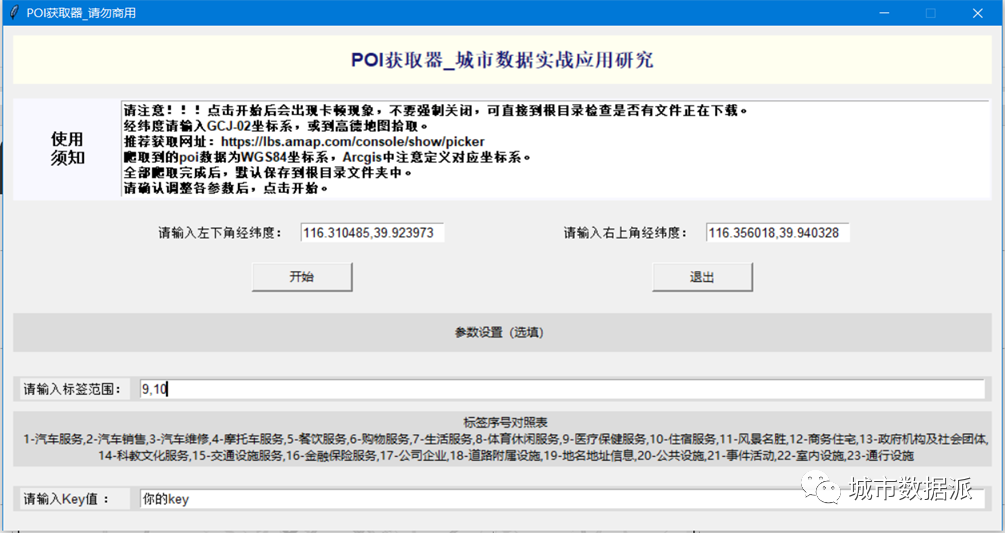Click the tag entry 14-科教文化服务
This screenshot has height=533, width=1005.
pyautogui.click(x=144, y=456)
